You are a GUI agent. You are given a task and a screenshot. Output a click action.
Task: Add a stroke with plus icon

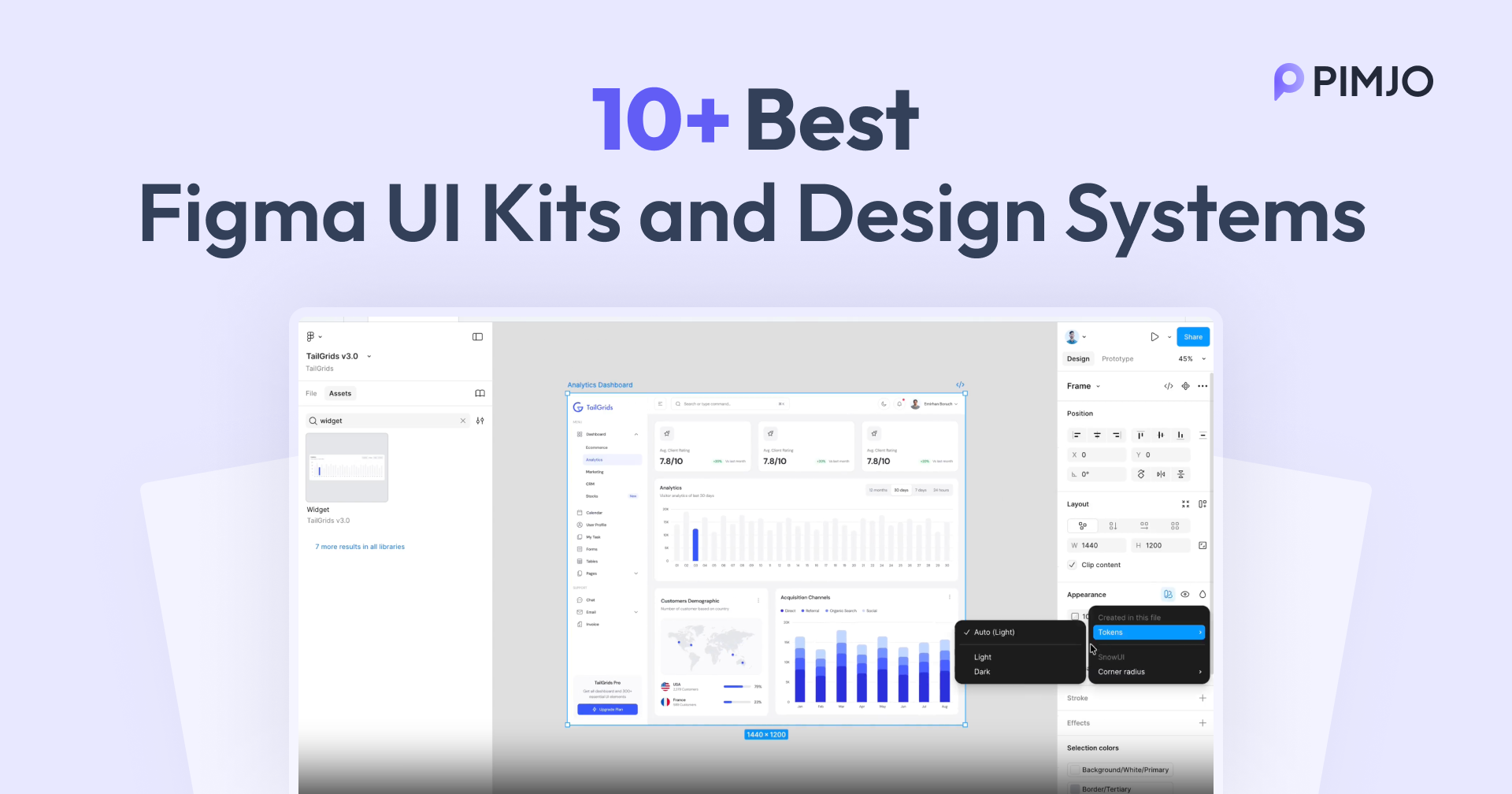1203,698
